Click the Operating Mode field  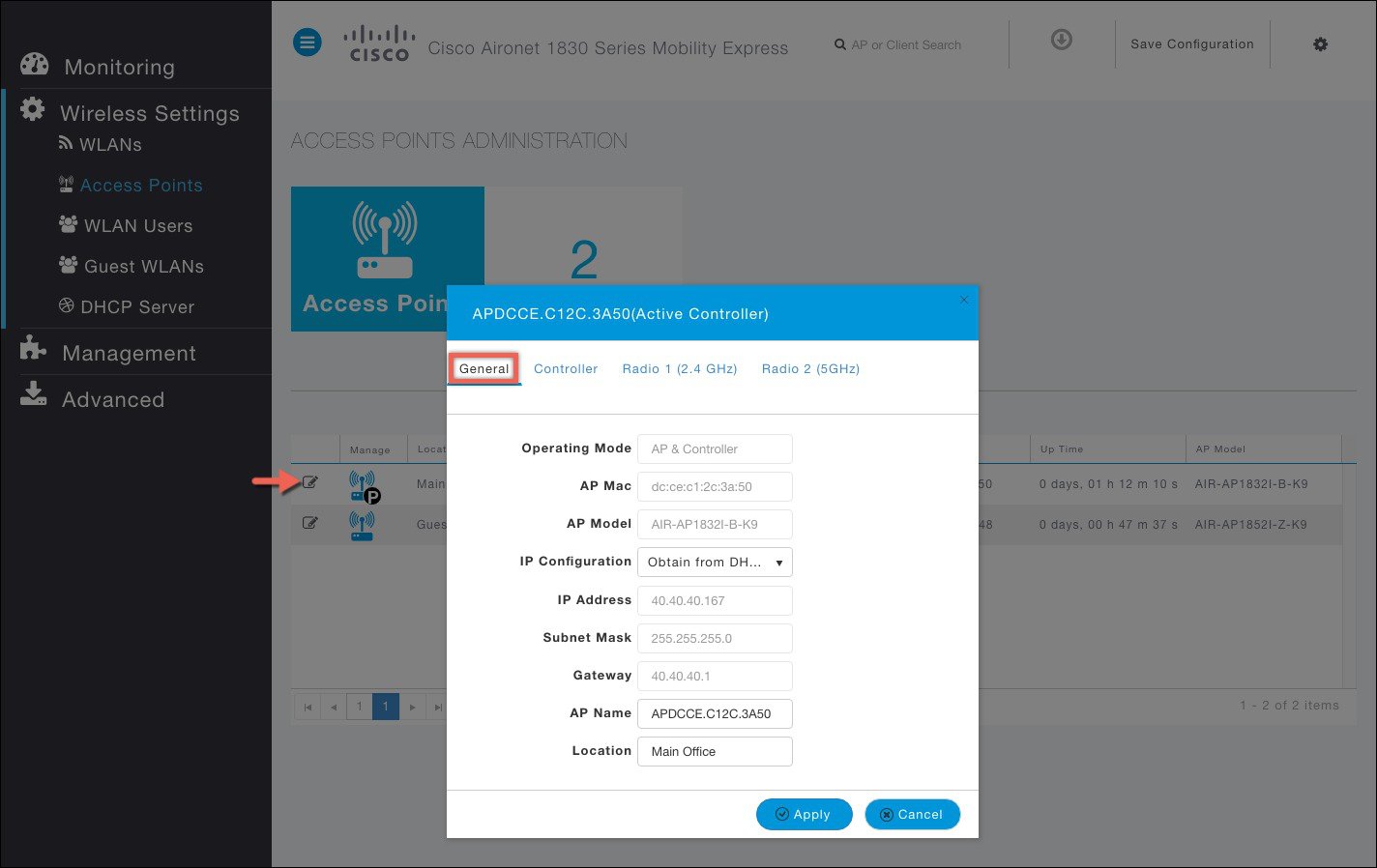715,448
